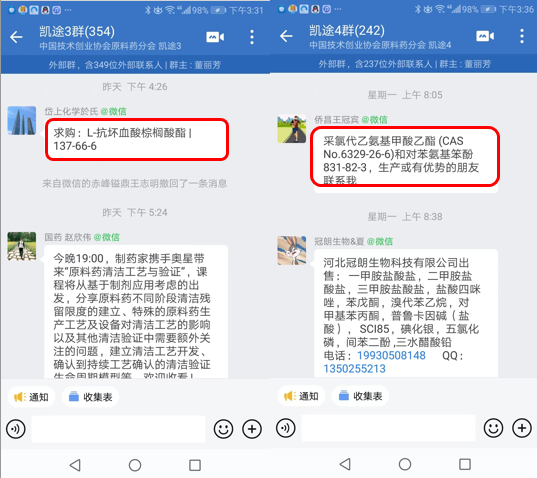This screenshot has height=478, width=537.
Task: Start video meeting in 凯途4群
Action: pos(485,36)
